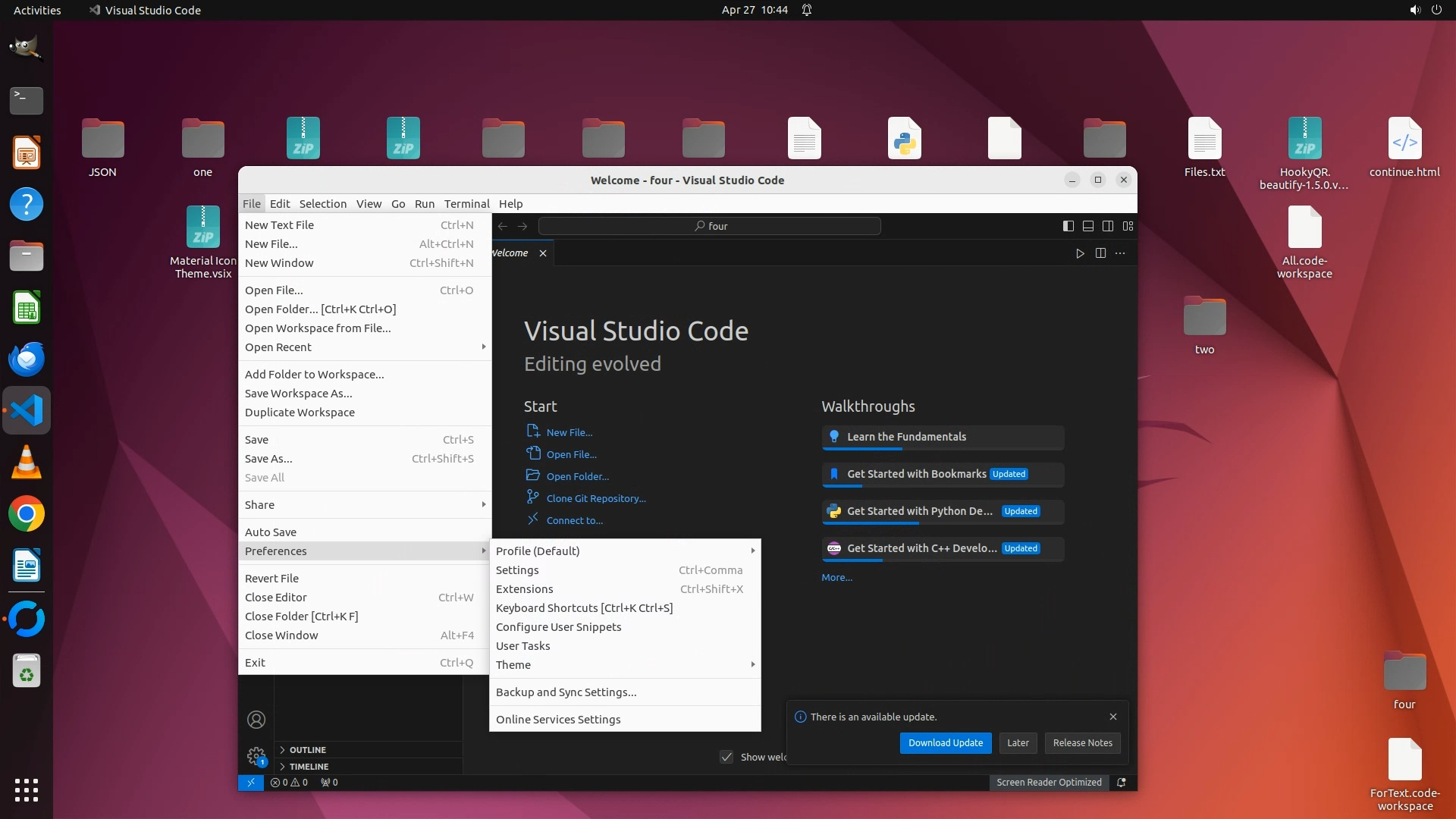Open the Terminal menu in menu bar
1456x819 pixels.
click(x=466, y=203)
